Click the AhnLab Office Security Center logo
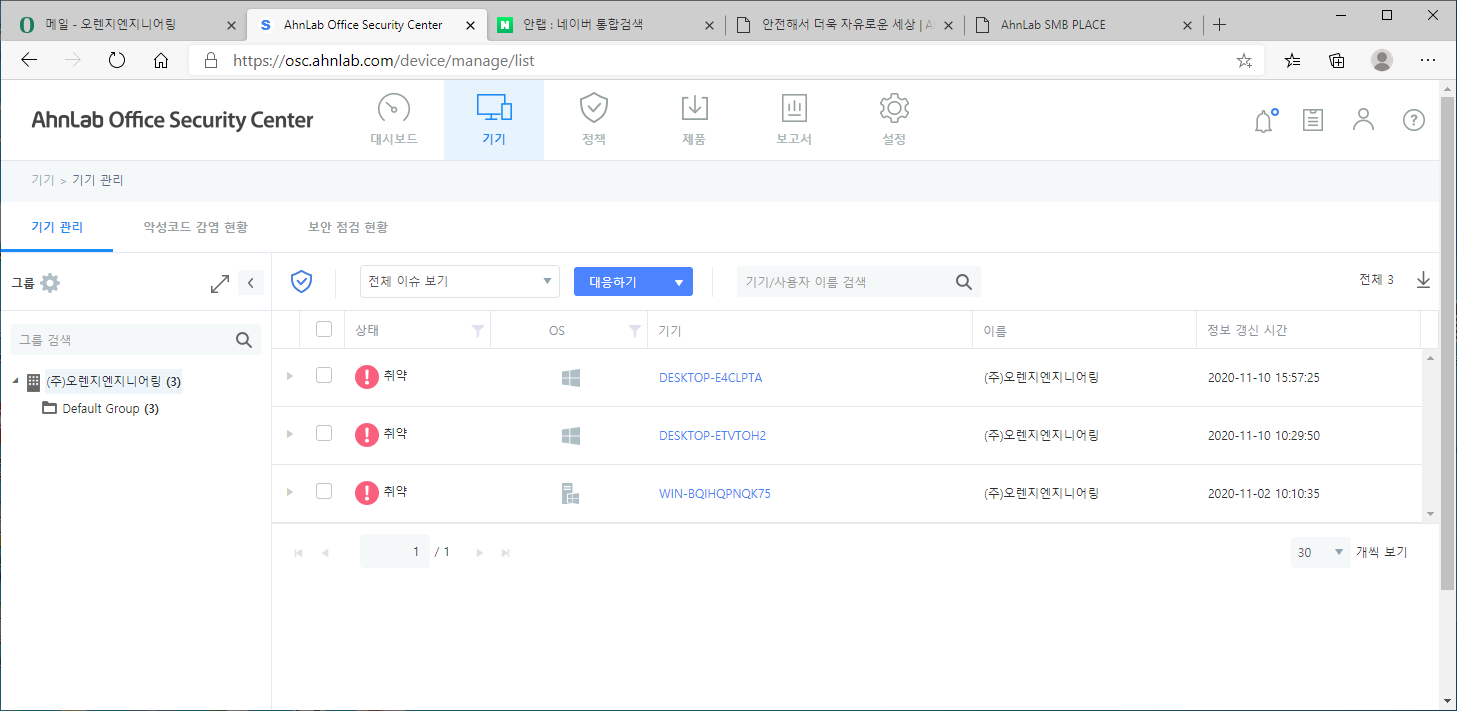This screenshot has width=1457, height=711. (x=172, y=120)
